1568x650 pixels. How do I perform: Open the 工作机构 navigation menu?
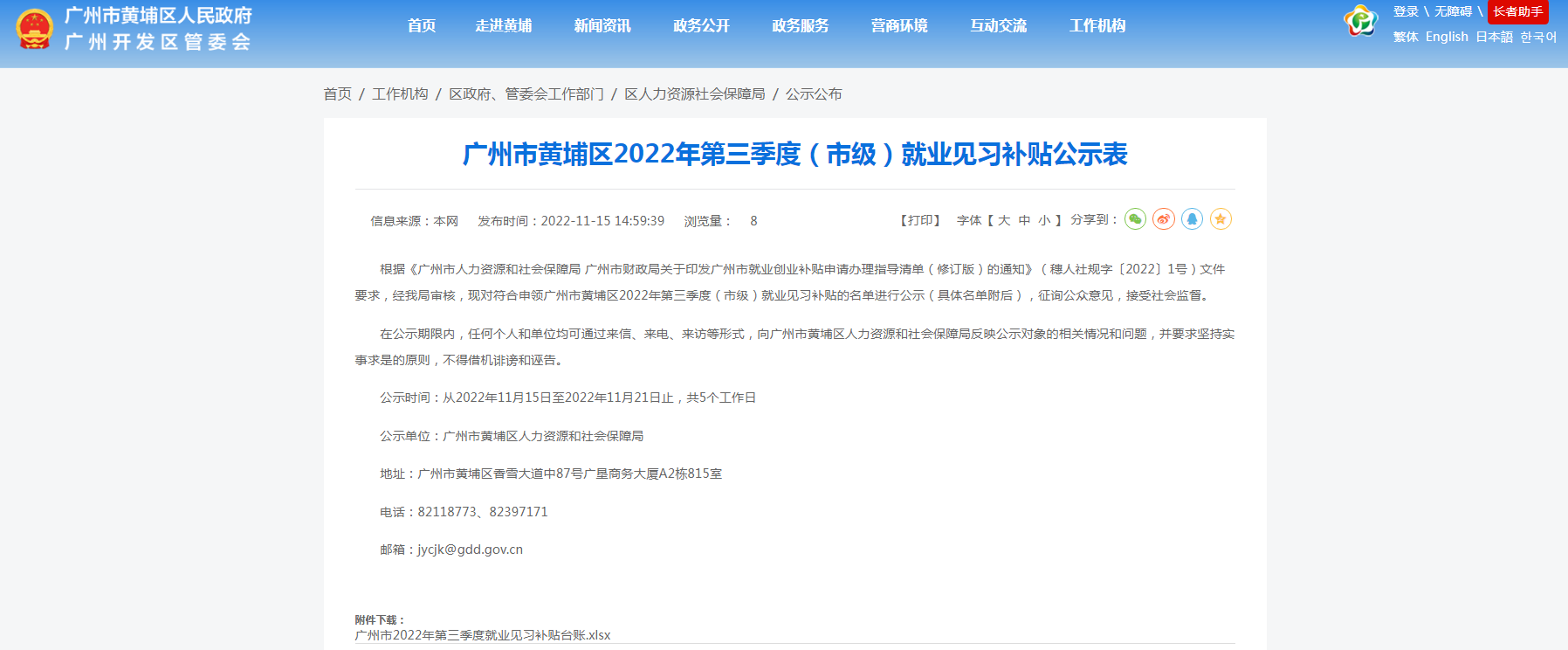coord(1097,26)
